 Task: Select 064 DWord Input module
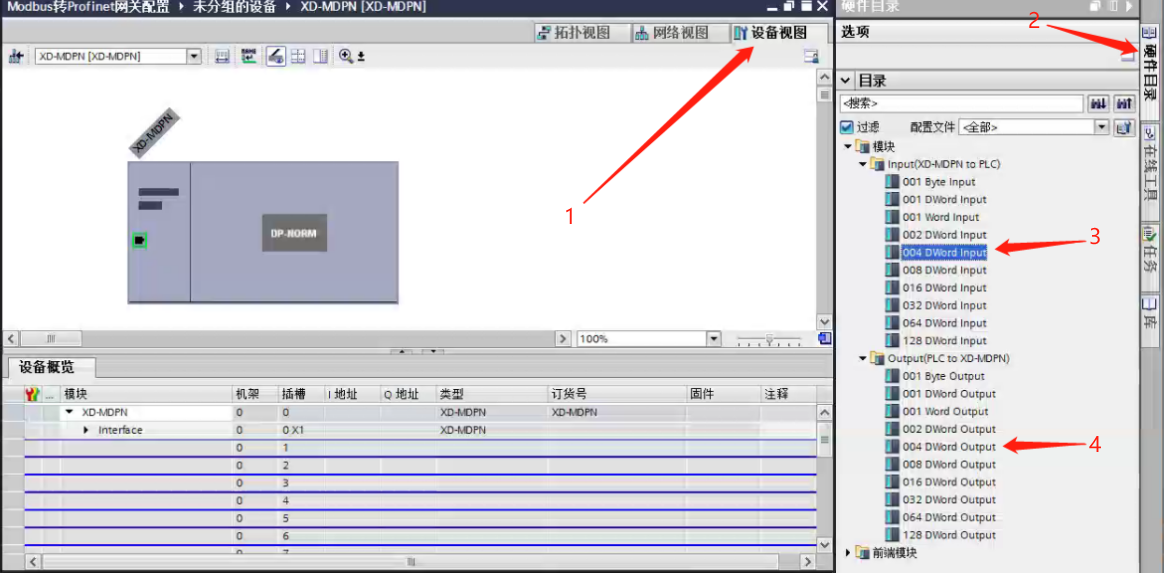point(944,324)
